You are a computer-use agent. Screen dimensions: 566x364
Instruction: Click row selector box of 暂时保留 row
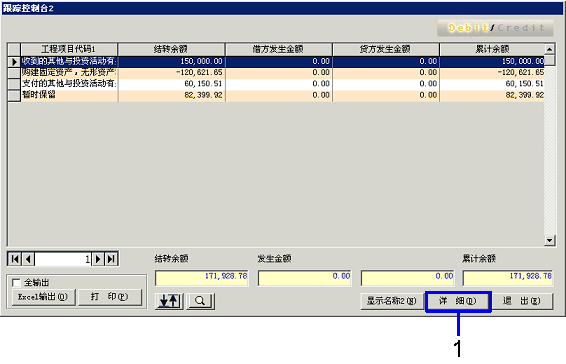tap(14, 95)
